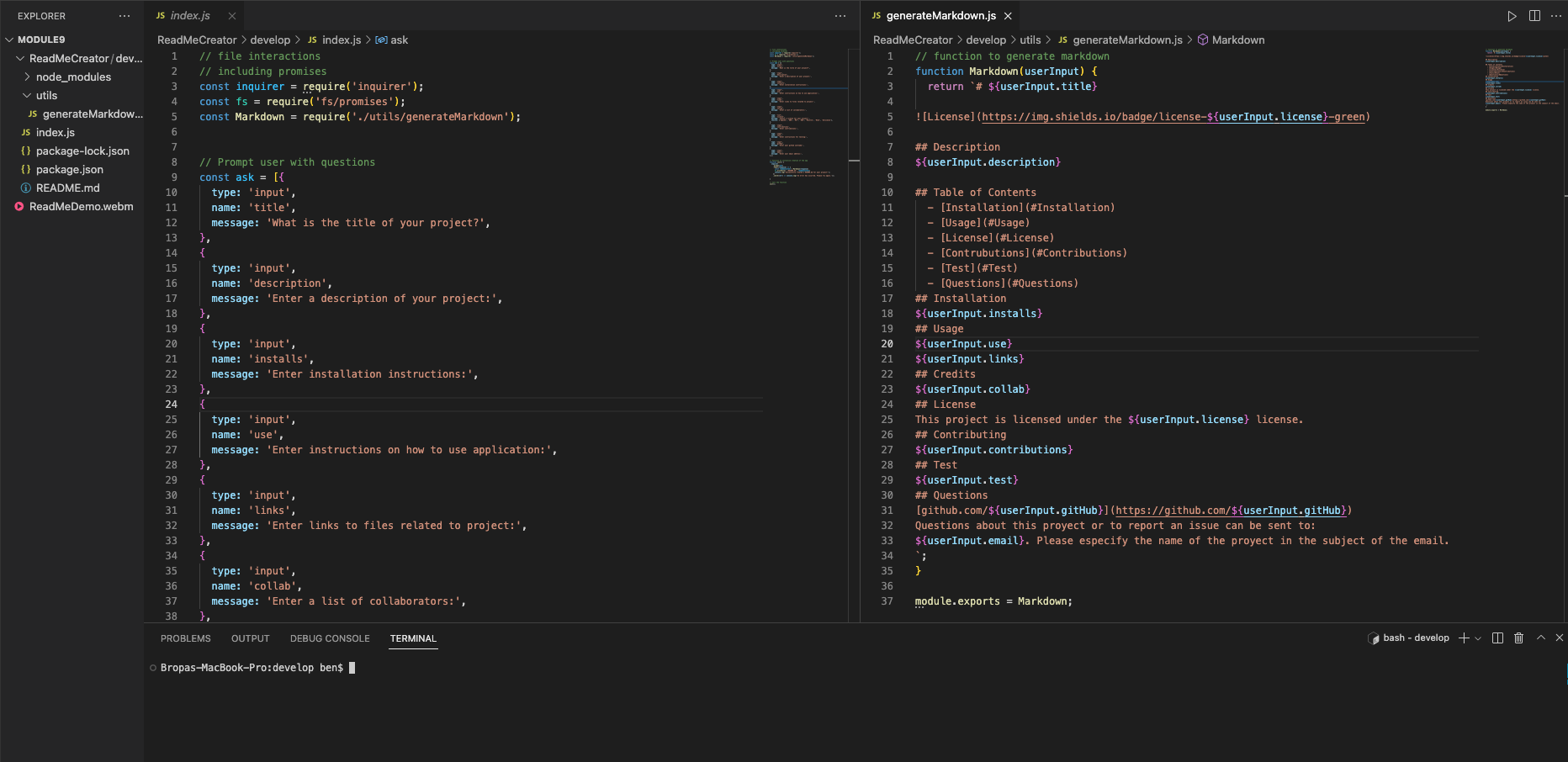This screenshot has width=1568, height=762.
Task: Run the generateMarkdown.js file
Action: tap(1512, 16)
